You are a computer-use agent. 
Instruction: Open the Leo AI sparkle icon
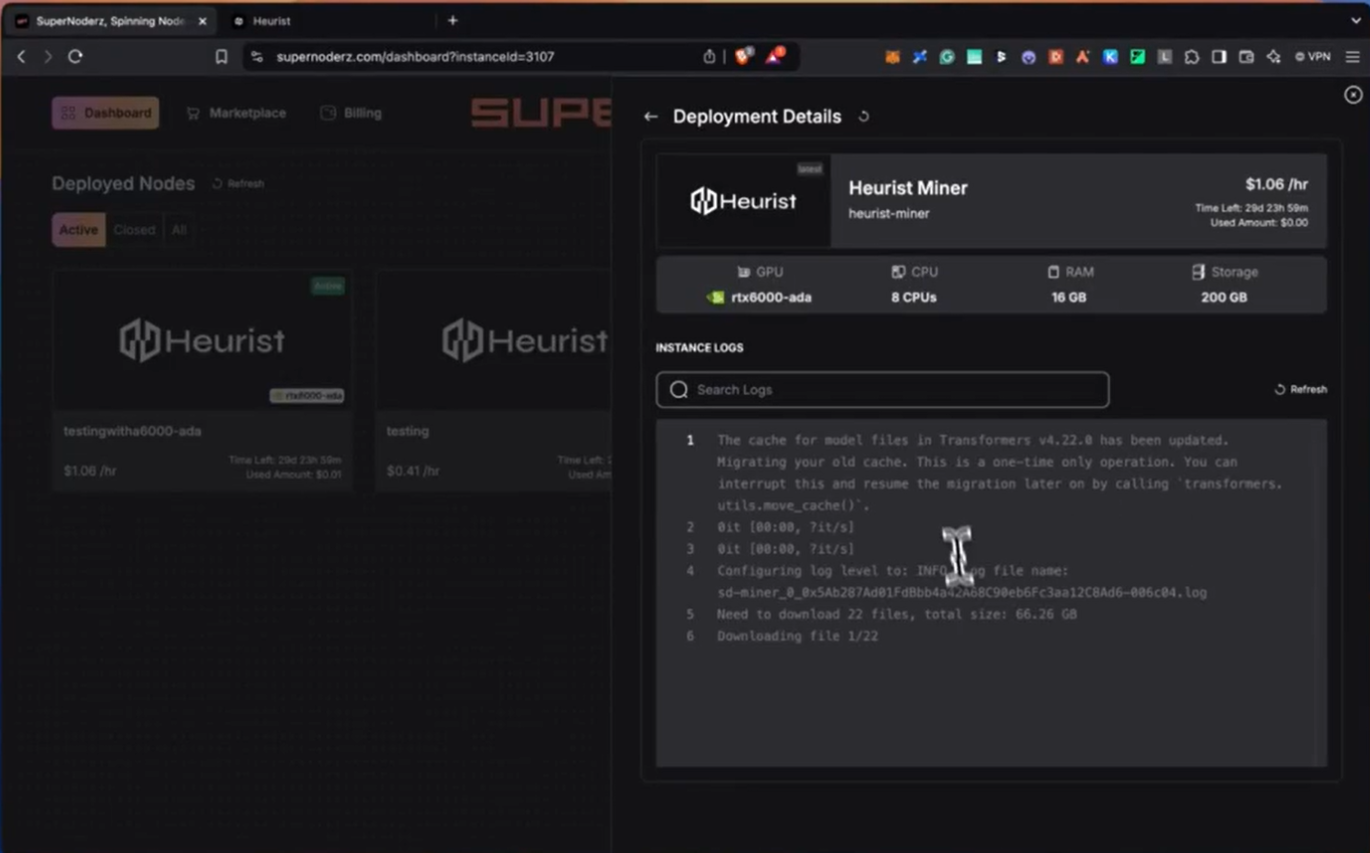pos(1273,57)
